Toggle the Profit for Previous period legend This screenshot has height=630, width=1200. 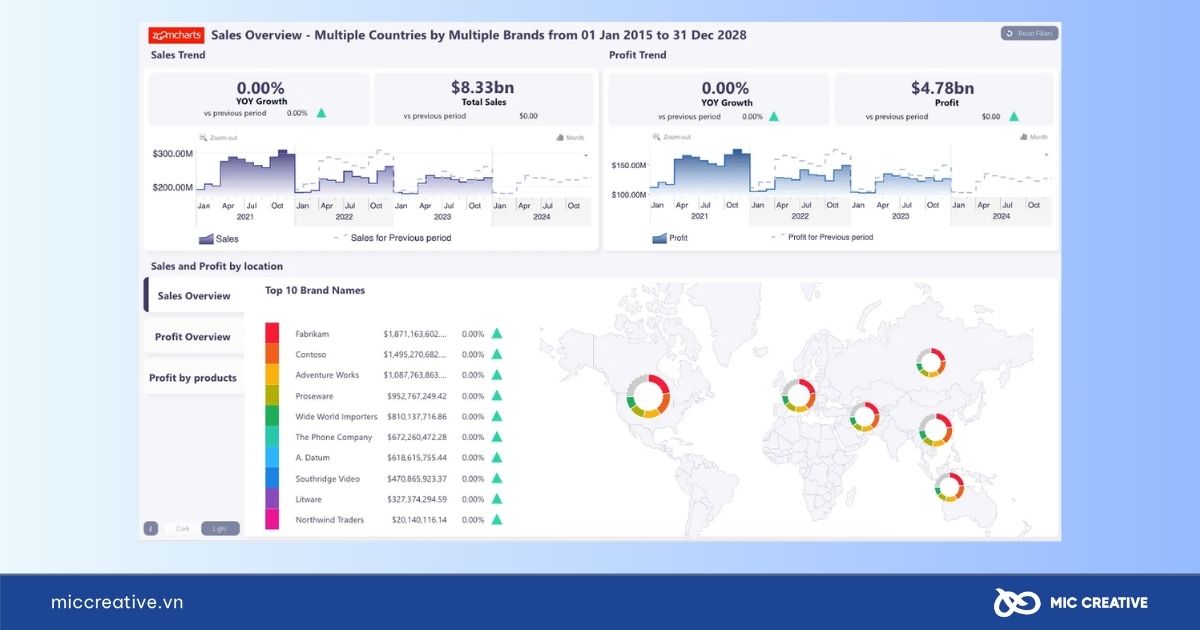[x=822, y=237]
